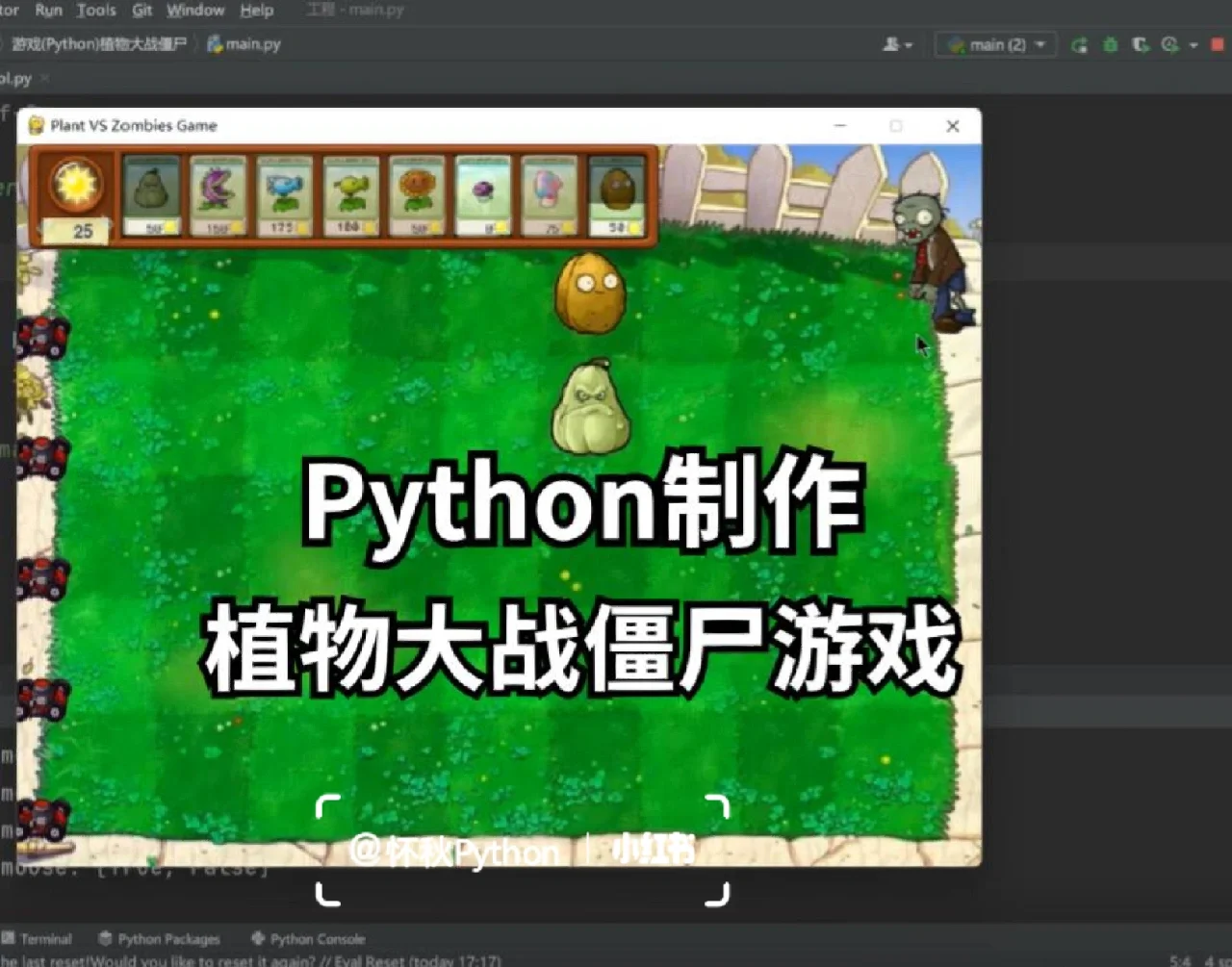Click the red stop button

[1217, 45]
